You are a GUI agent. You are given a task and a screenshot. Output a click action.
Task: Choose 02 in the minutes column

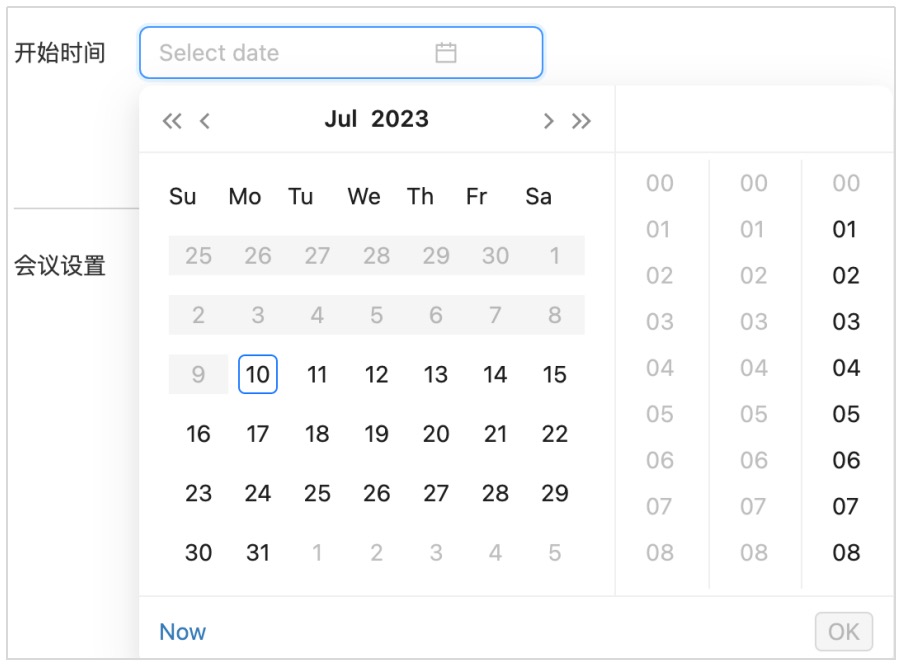(754, 275)
